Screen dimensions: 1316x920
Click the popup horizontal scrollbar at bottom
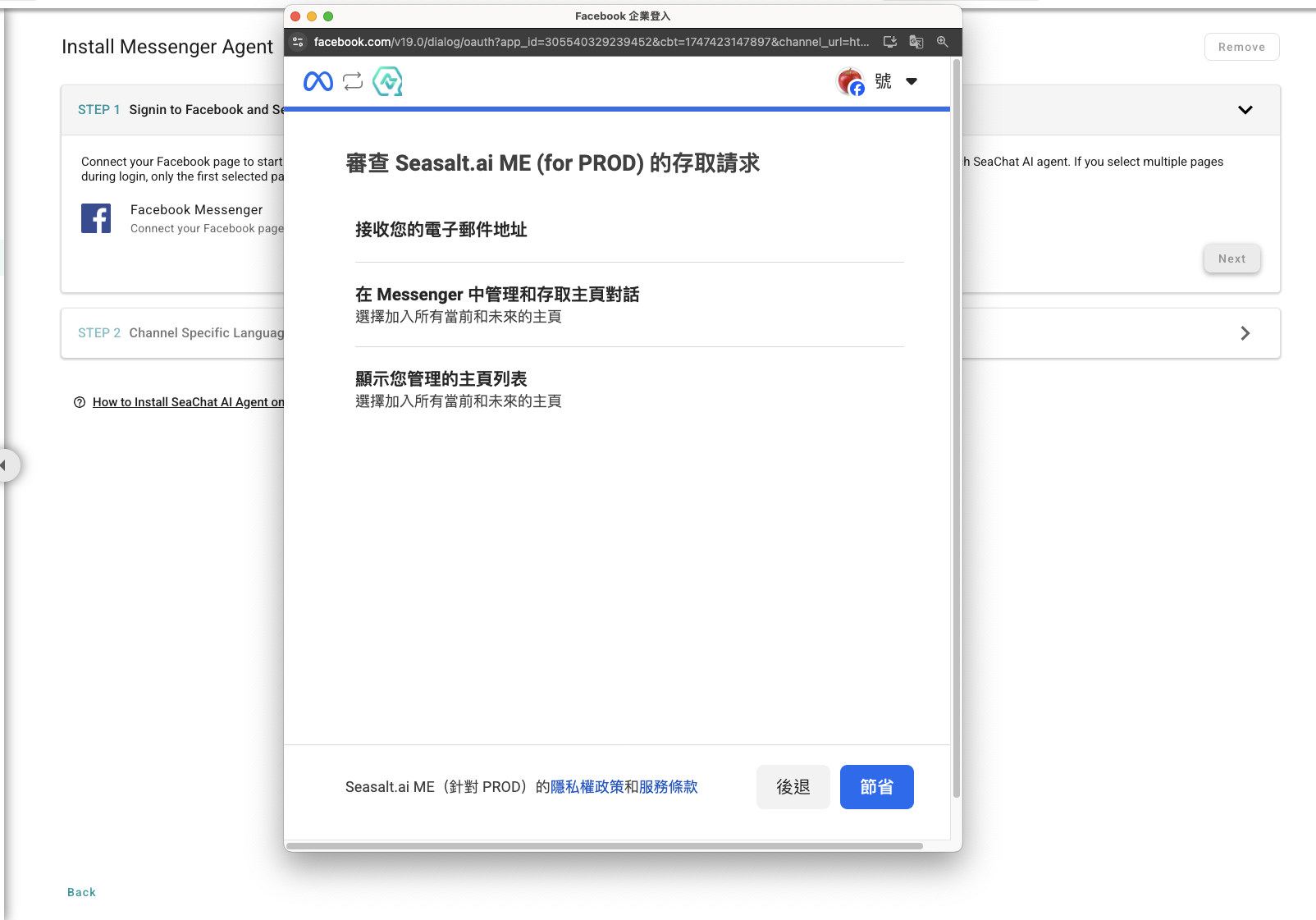(605, 846)
